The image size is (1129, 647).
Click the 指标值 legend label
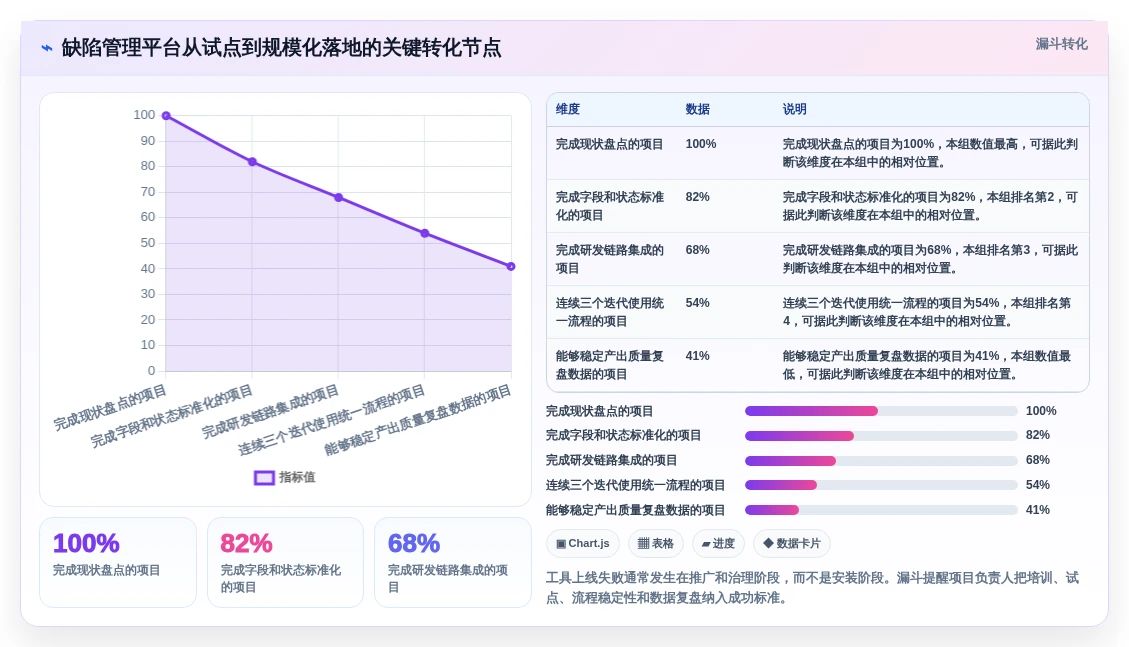point(297,477)
